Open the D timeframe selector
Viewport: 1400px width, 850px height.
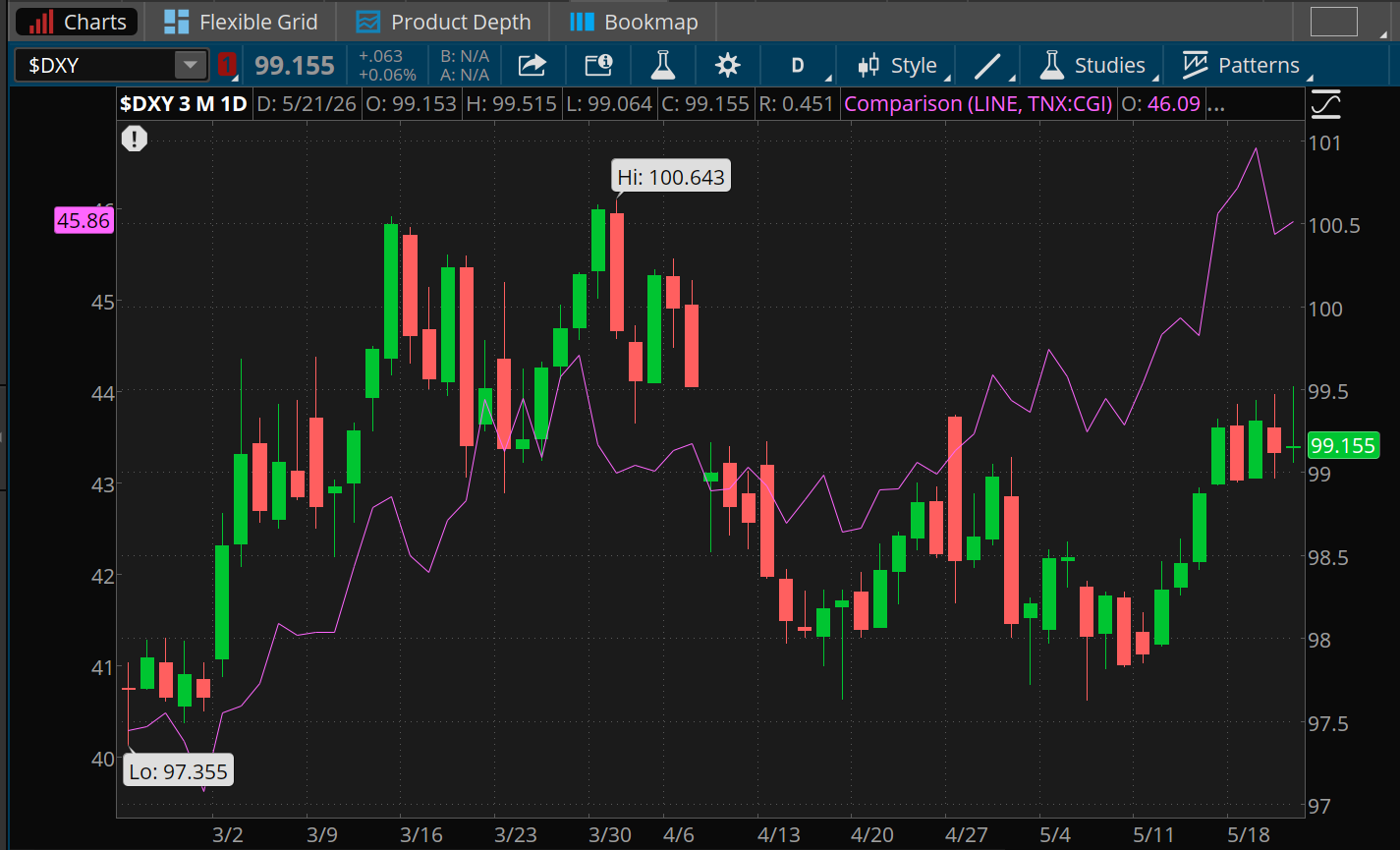799,66
